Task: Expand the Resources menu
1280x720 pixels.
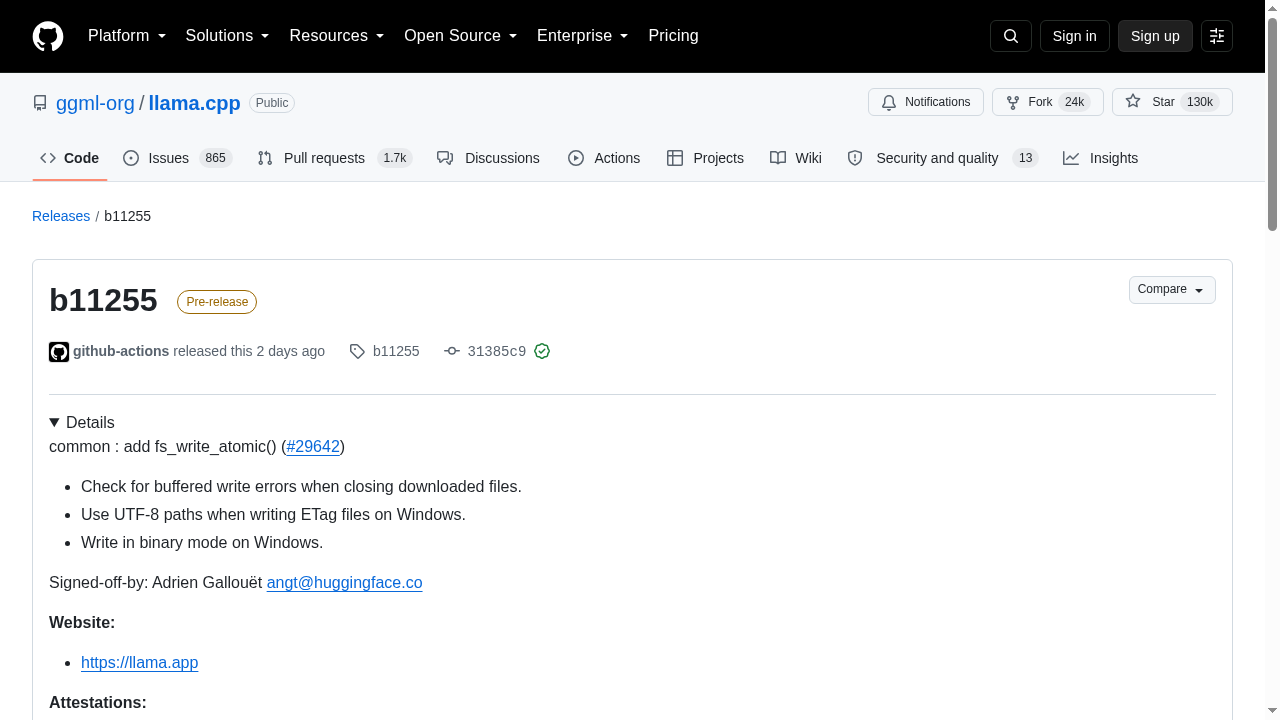Action: pos(337,36)
